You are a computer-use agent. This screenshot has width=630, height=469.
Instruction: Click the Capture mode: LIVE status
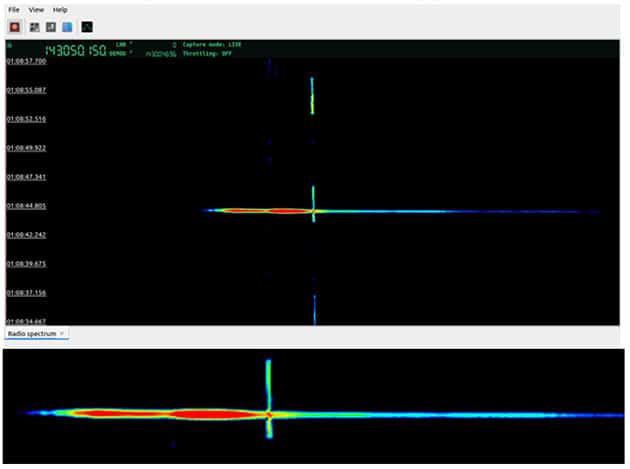coord(211,44)
